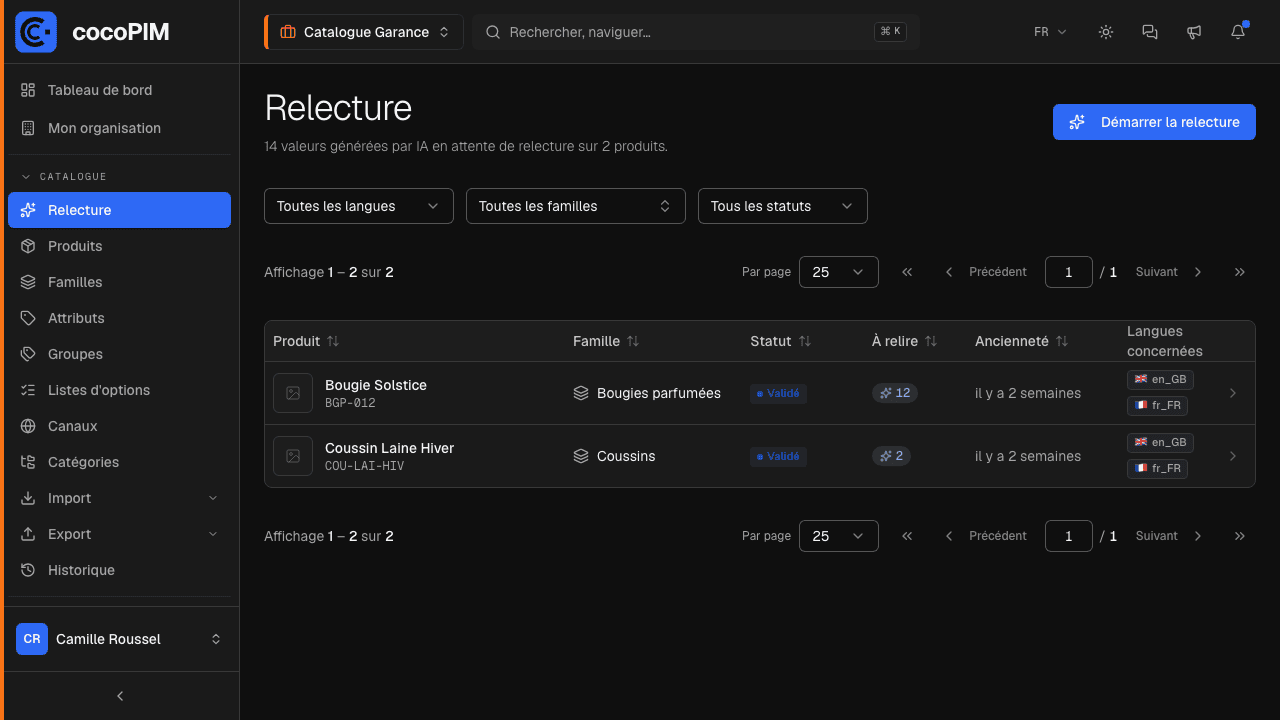Open the Catalogue Garance selector
Screen dimensions: 1280x720
(364, 32)
